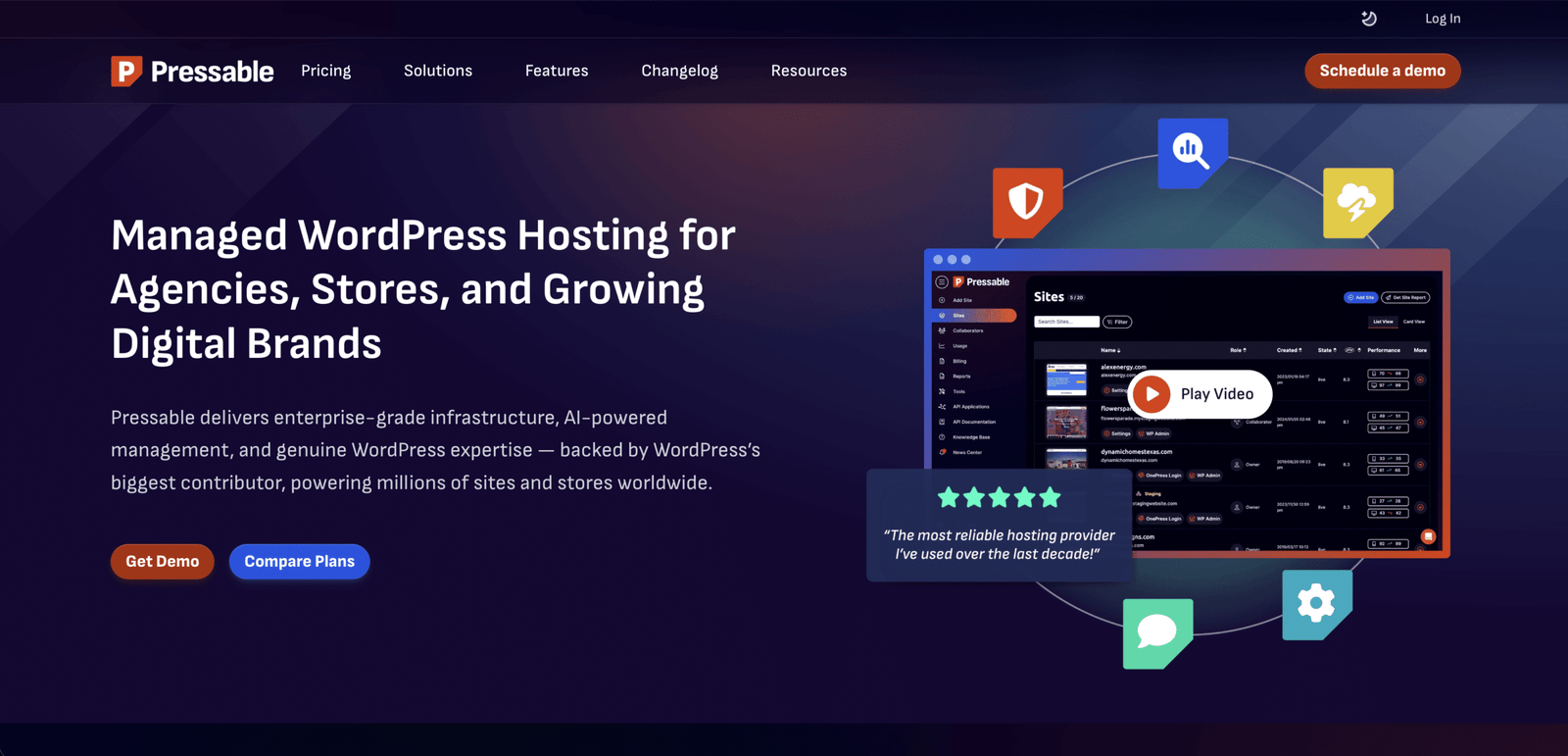Select highlighted Sites item in preview sidebar

pos(974,316)
